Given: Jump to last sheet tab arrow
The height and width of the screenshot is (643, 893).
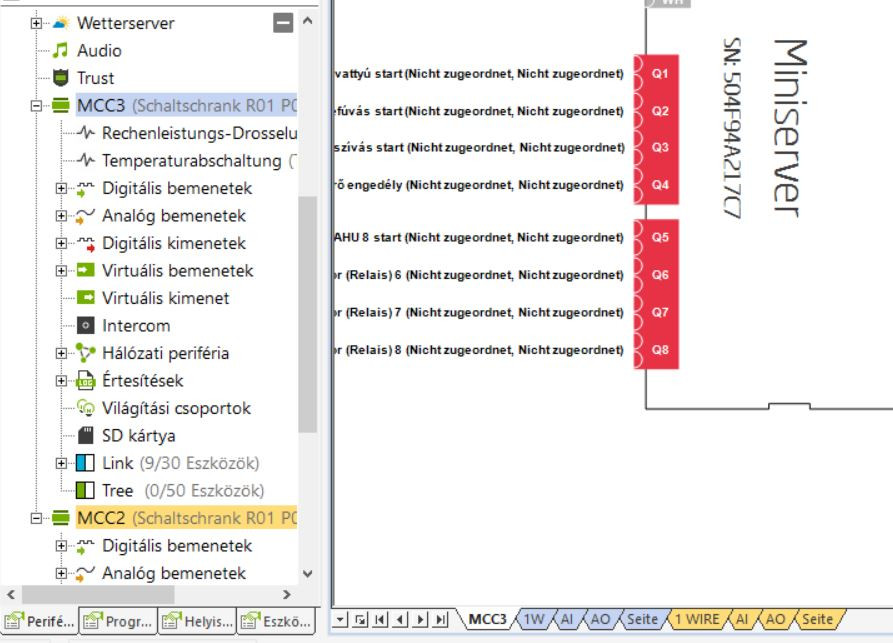Looking at the screenshot, I should (x=441, y=619).
